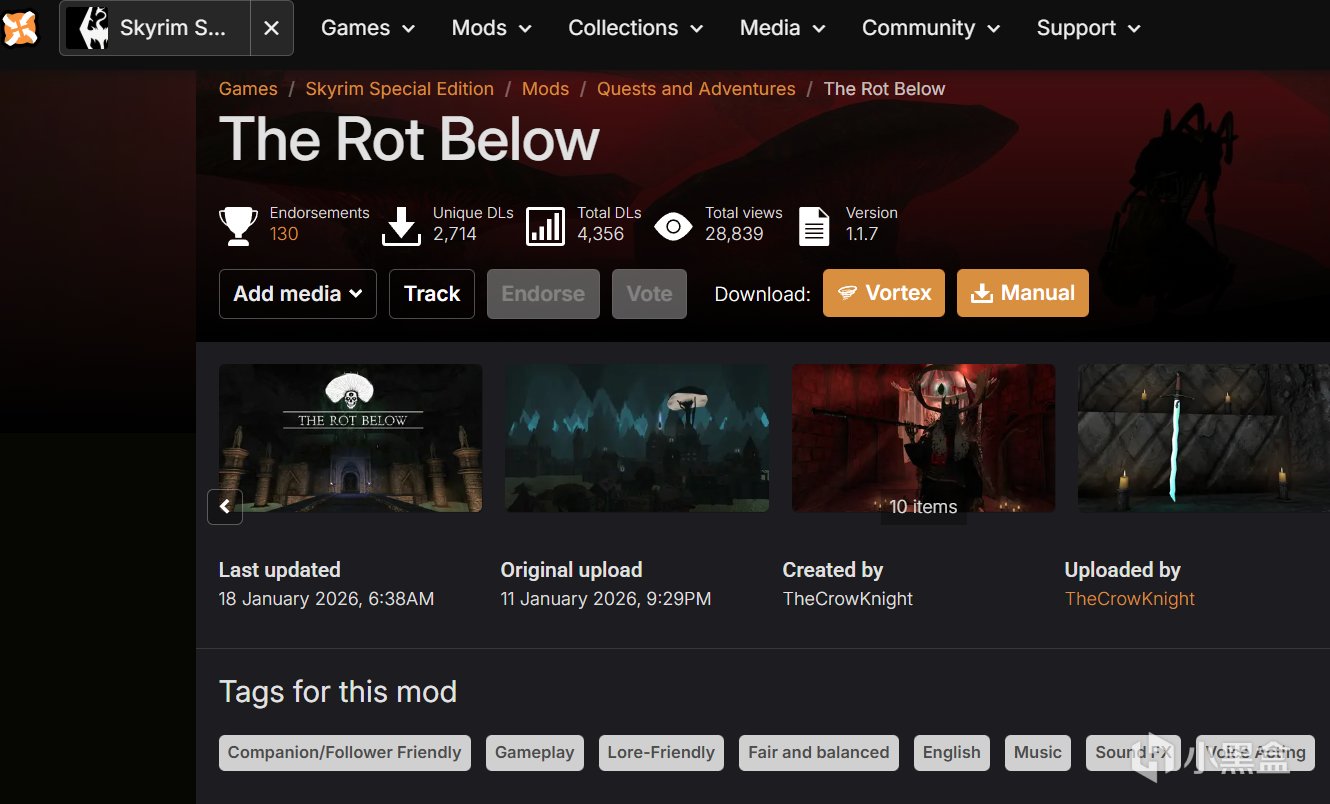Viewport: 1330px width, 804px height.
Task: Expand the Media menu
Action: tap(783, 28)
